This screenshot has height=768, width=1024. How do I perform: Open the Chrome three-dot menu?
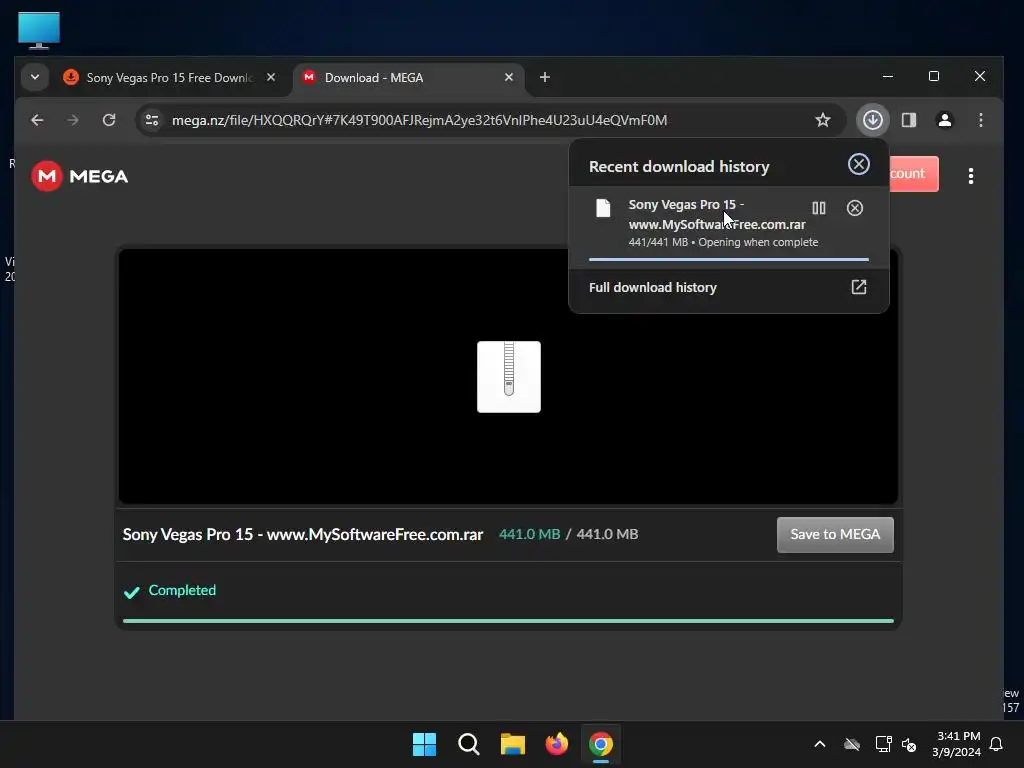tap(980, 120)
